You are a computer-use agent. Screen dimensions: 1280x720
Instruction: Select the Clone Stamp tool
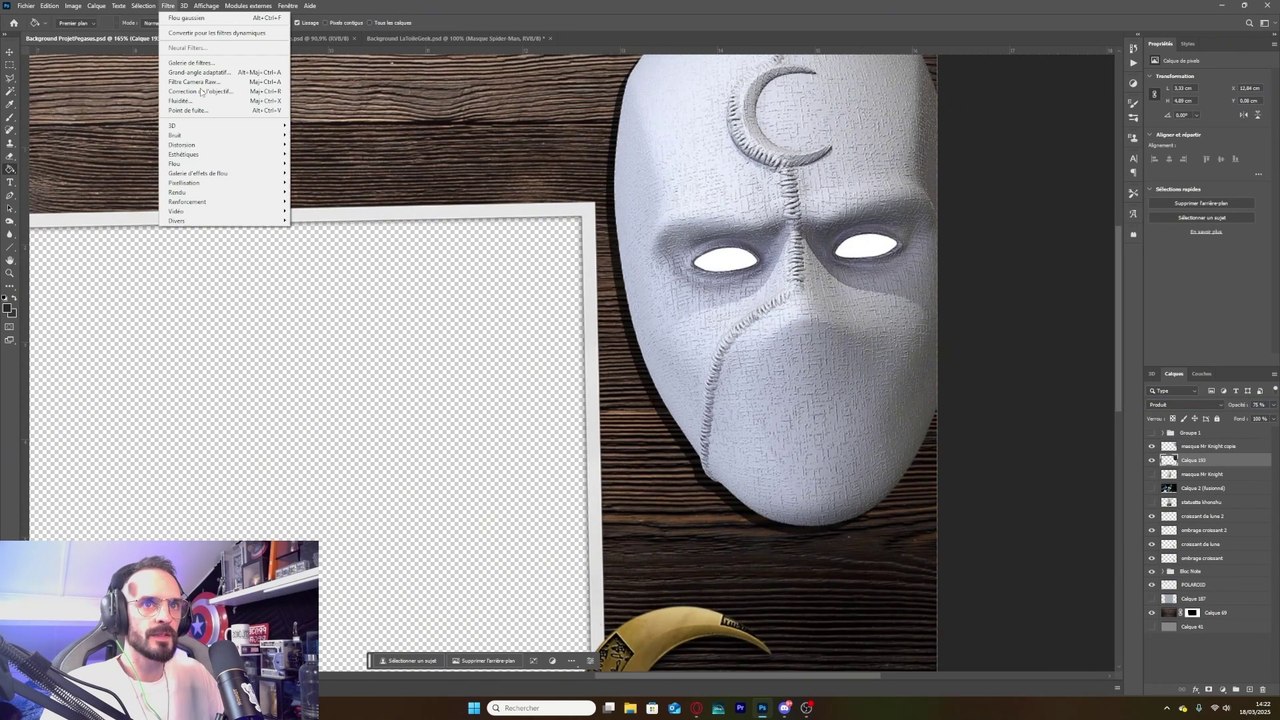9,141
